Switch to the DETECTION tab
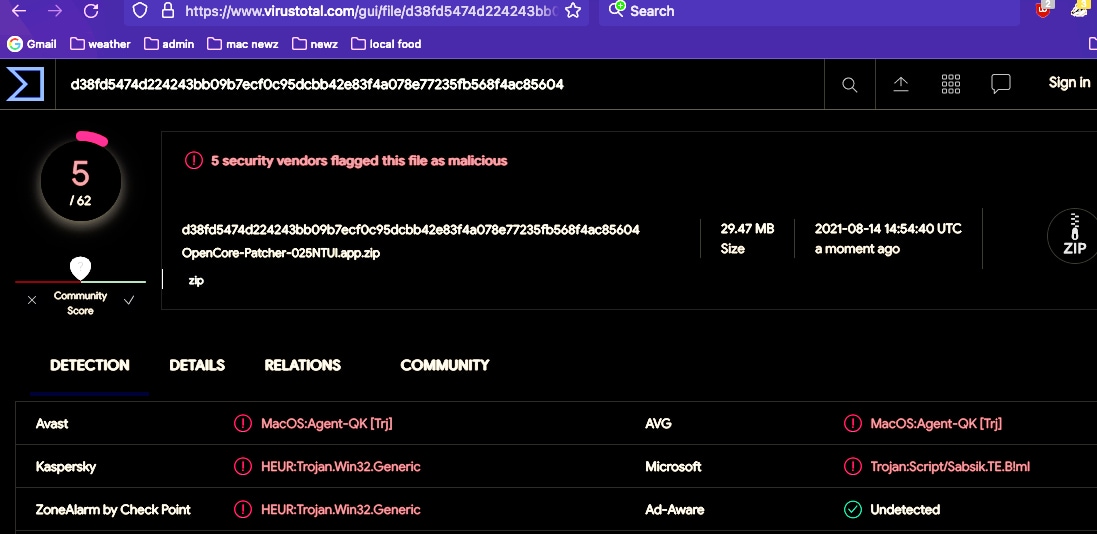Image resolution: width=1097 pixels, height=534 pixels. [90, 365]
